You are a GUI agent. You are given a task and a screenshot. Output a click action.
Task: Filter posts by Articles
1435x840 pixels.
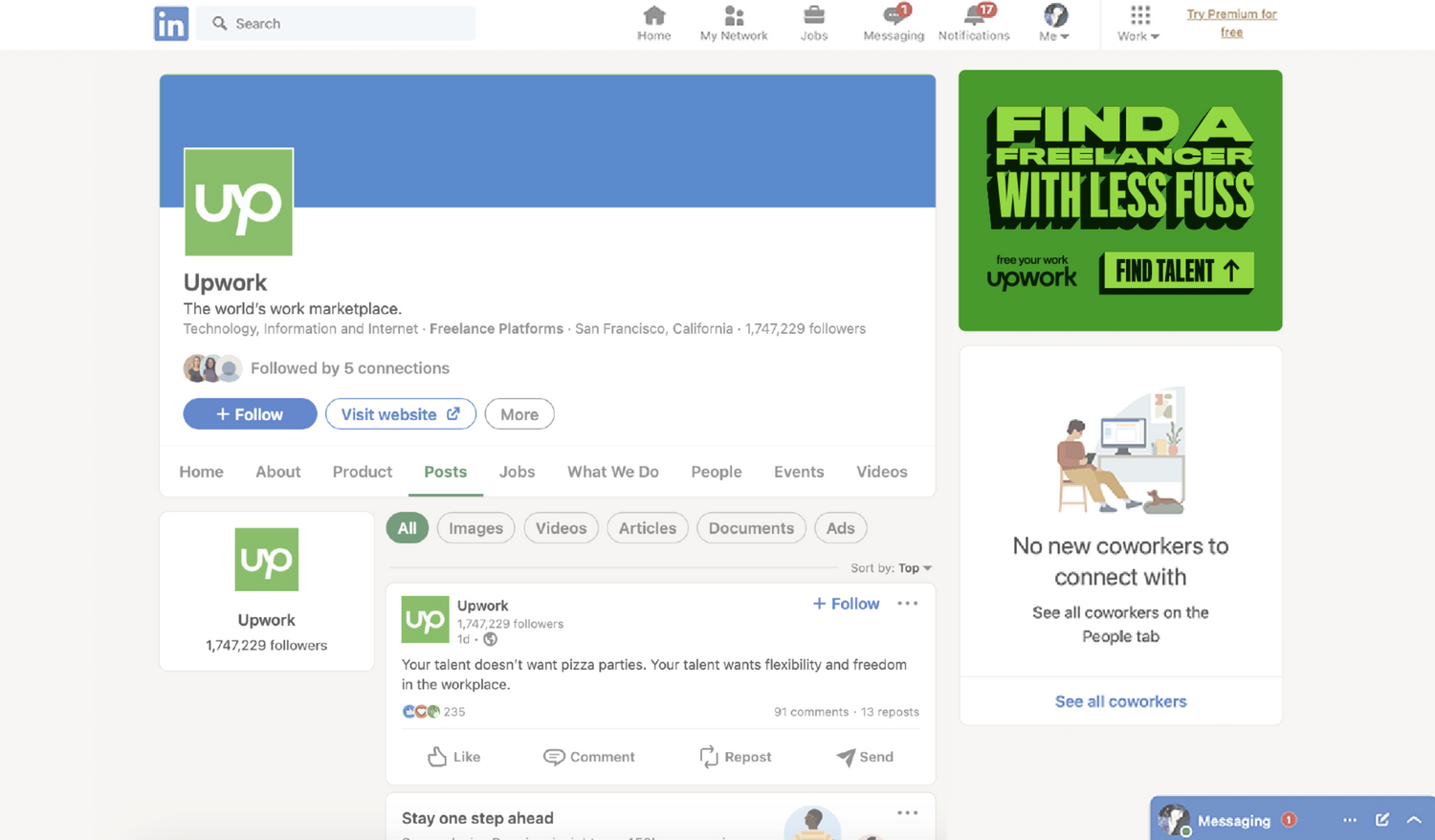pyautogui.click(x=648, y=528)
